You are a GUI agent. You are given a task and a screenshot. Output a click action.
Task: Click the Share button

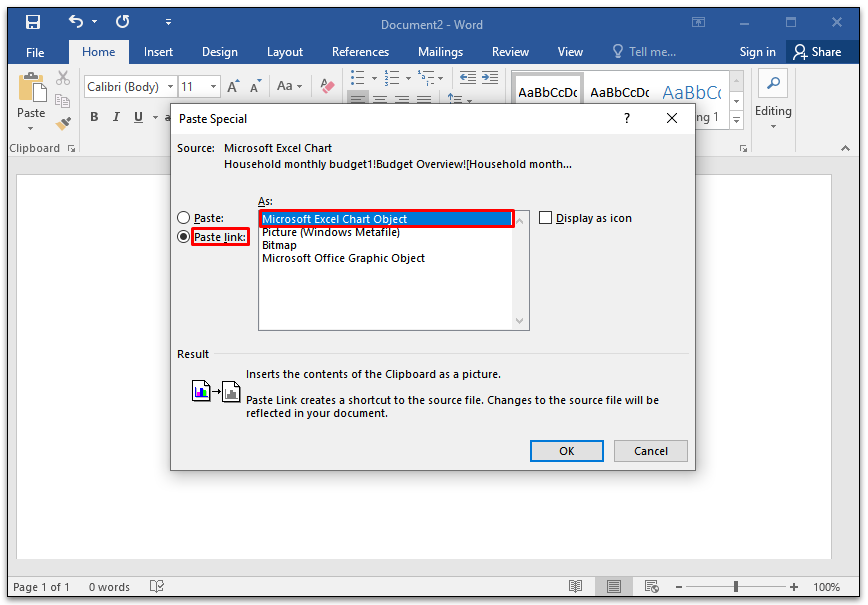[817, 52]
